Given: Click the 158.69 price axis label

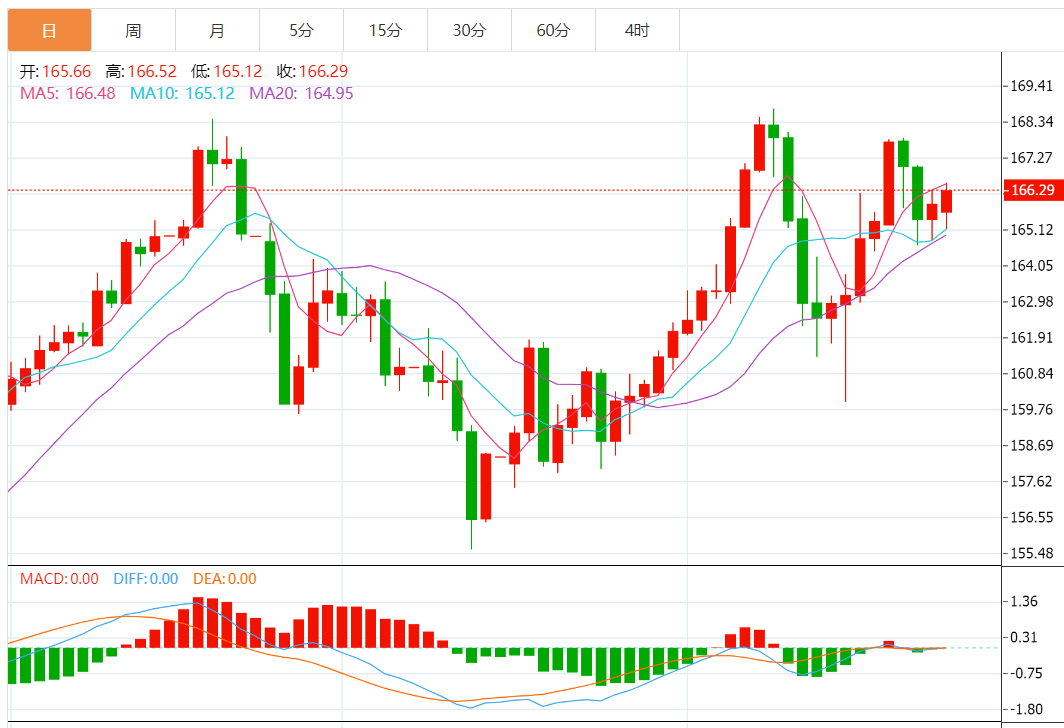Looking at the screenshot, I should click(x=1031, y=445).
